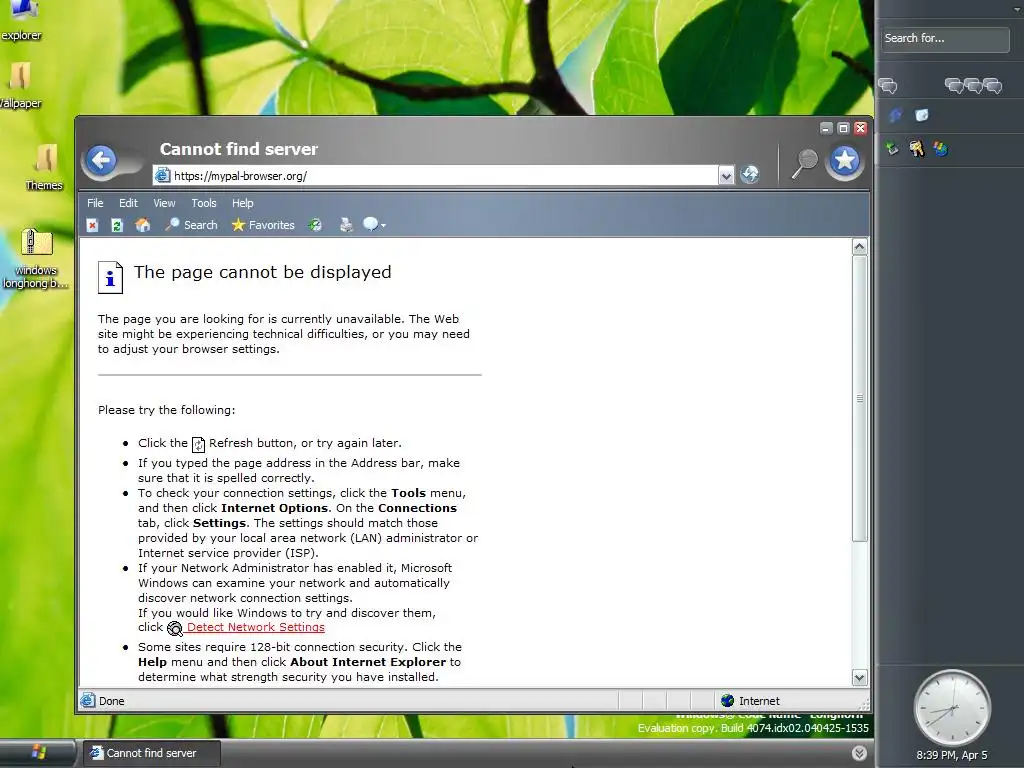
Task: Open the View menu
Action: coord(165,203)
